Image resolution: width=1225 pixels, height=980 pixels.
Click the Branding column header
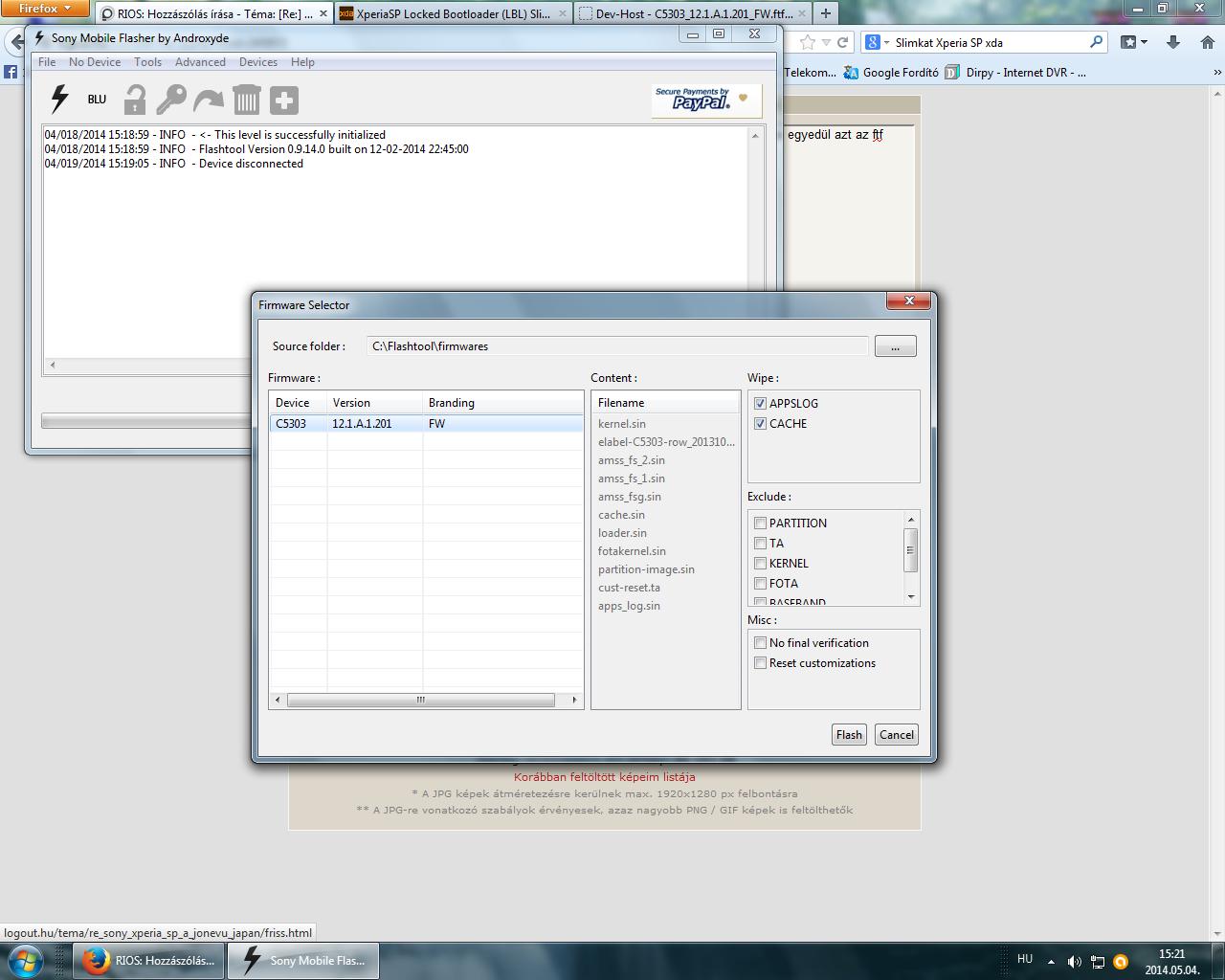coord(502,402)
